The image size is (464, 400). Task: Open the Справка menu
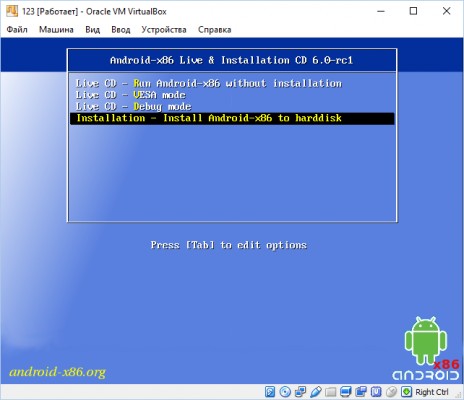pos(214,30)
